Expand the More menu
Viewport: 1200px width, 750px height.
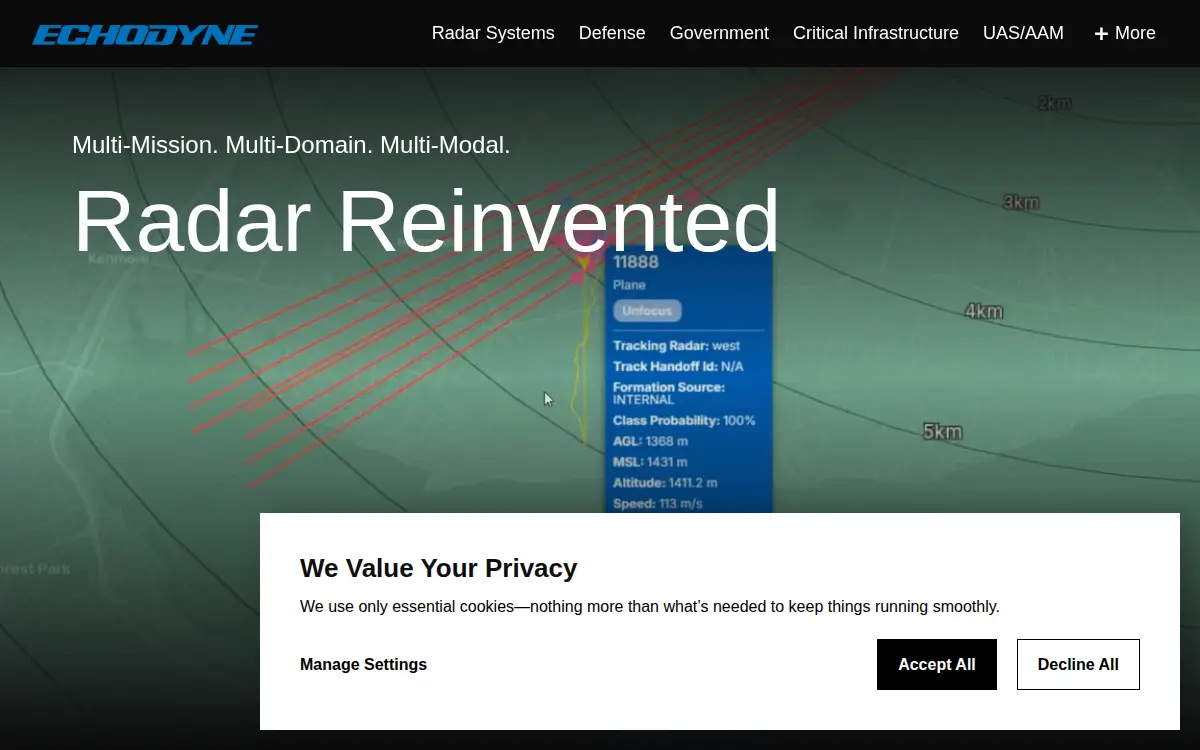click(1125, 33)
